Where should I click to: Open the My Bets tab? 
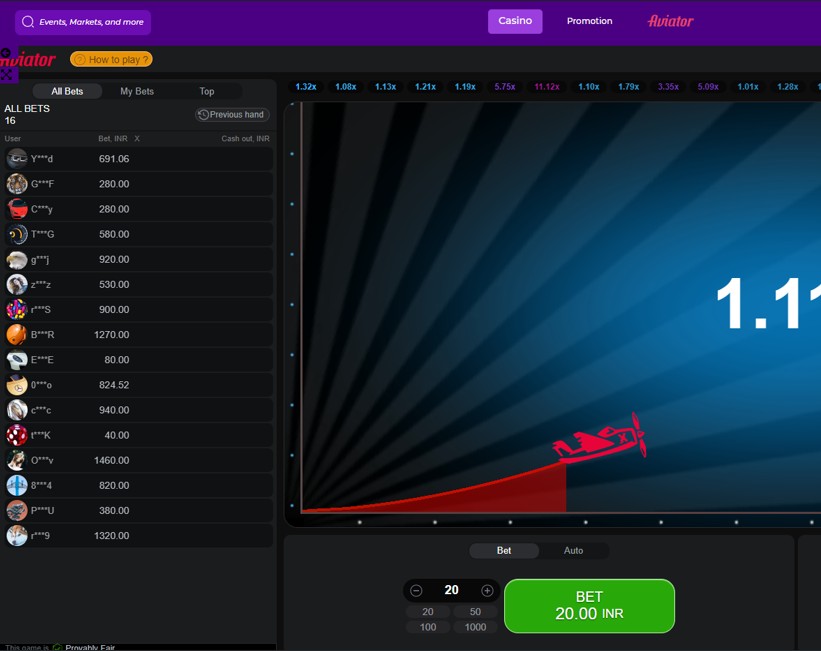137,91
